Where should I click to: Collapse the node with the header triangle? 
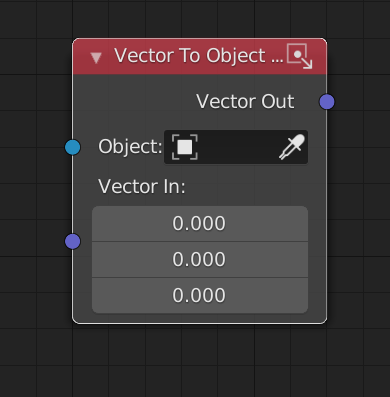[96, 57]
